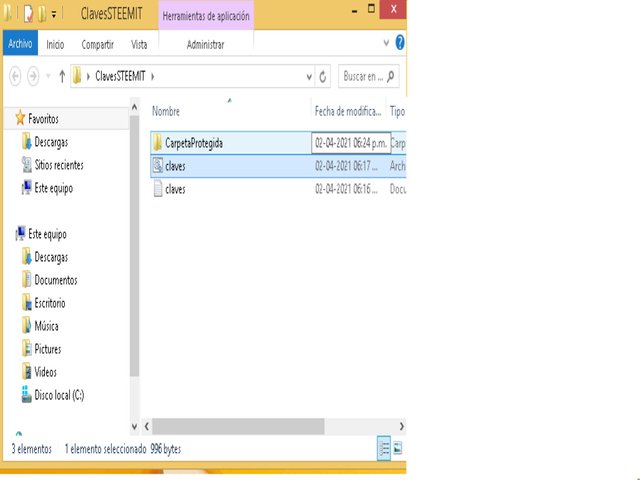Image resolution: width=640 pixels, height=480 pixels.
Task: Open Este equipo under Favoritos
Action: click(x=53, y=189)
